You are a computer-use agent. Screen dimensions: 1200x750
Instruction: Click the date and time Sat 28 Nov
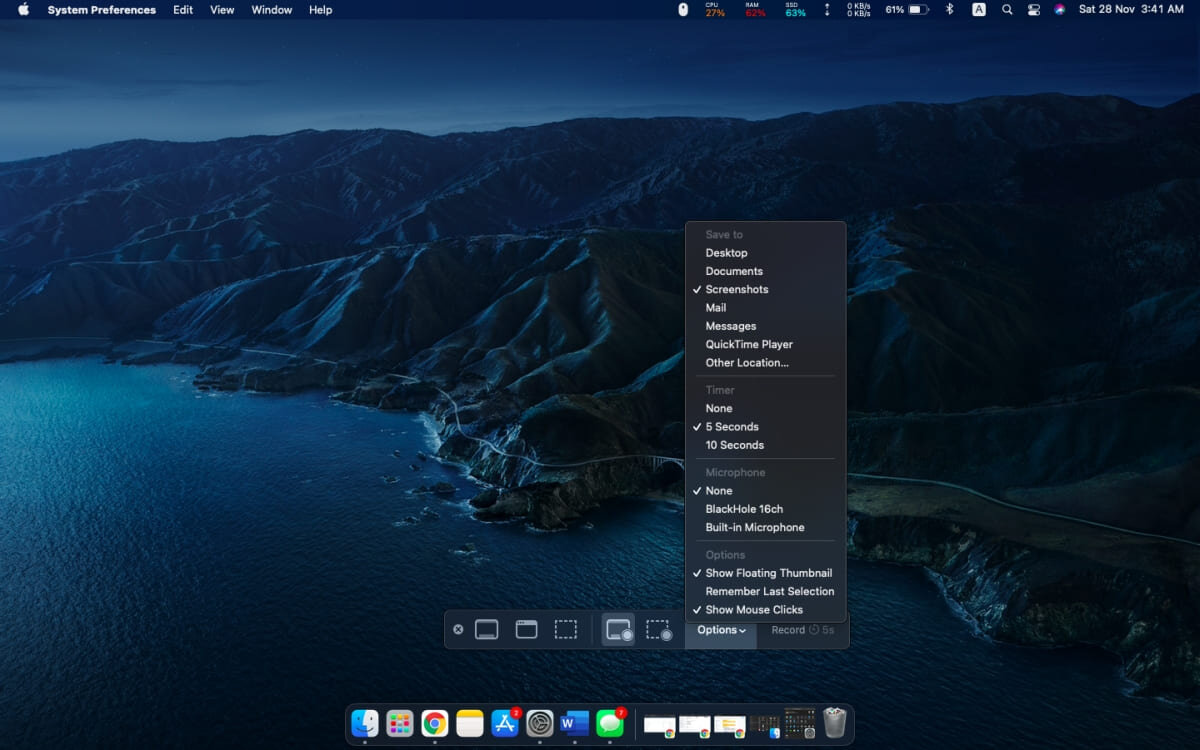tap(1132, 10)
